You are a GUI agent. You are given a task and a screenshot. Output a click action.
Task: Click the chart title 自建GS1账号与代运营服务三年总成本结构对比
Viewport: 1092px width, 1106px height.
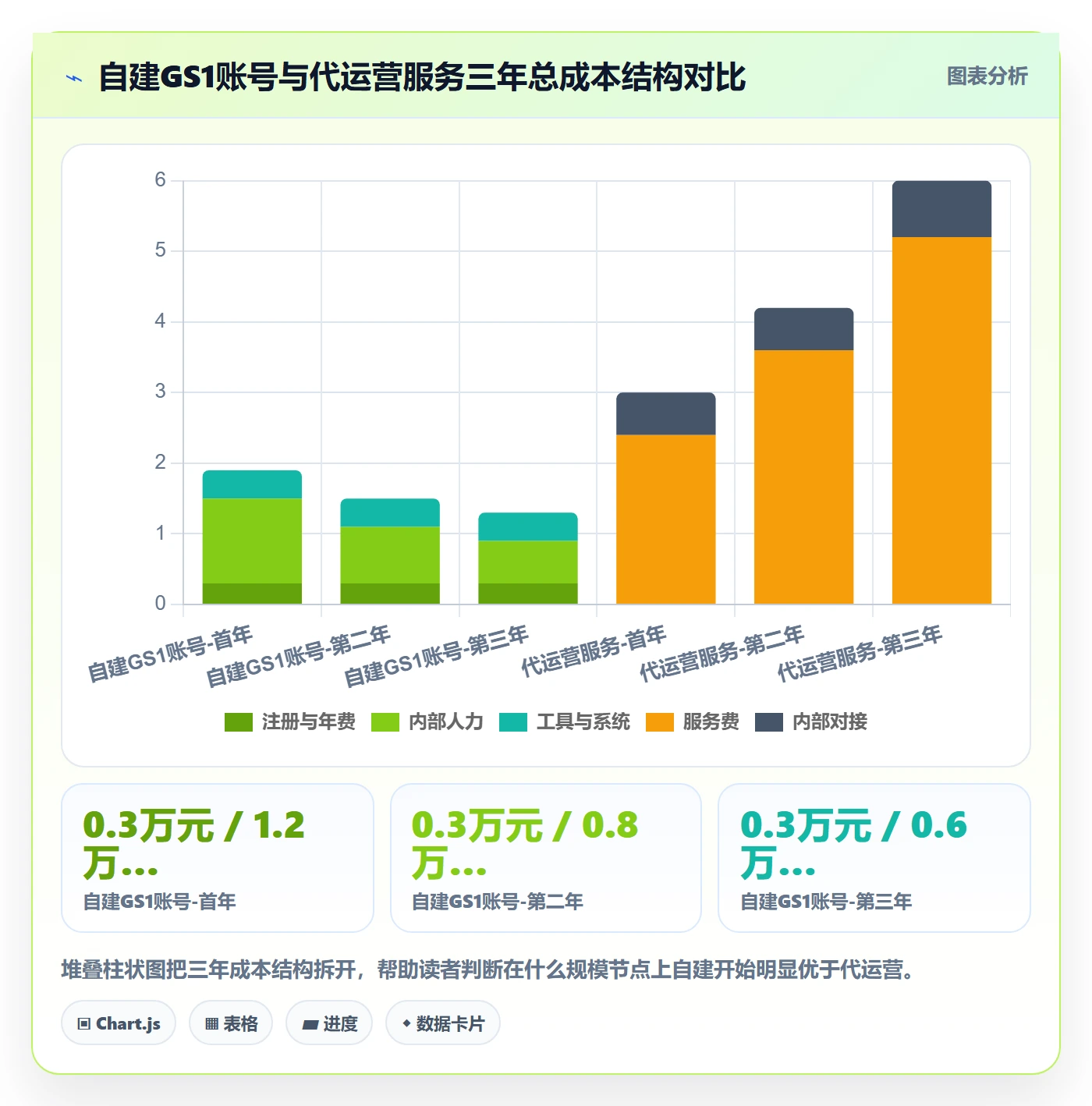(422, 77)
